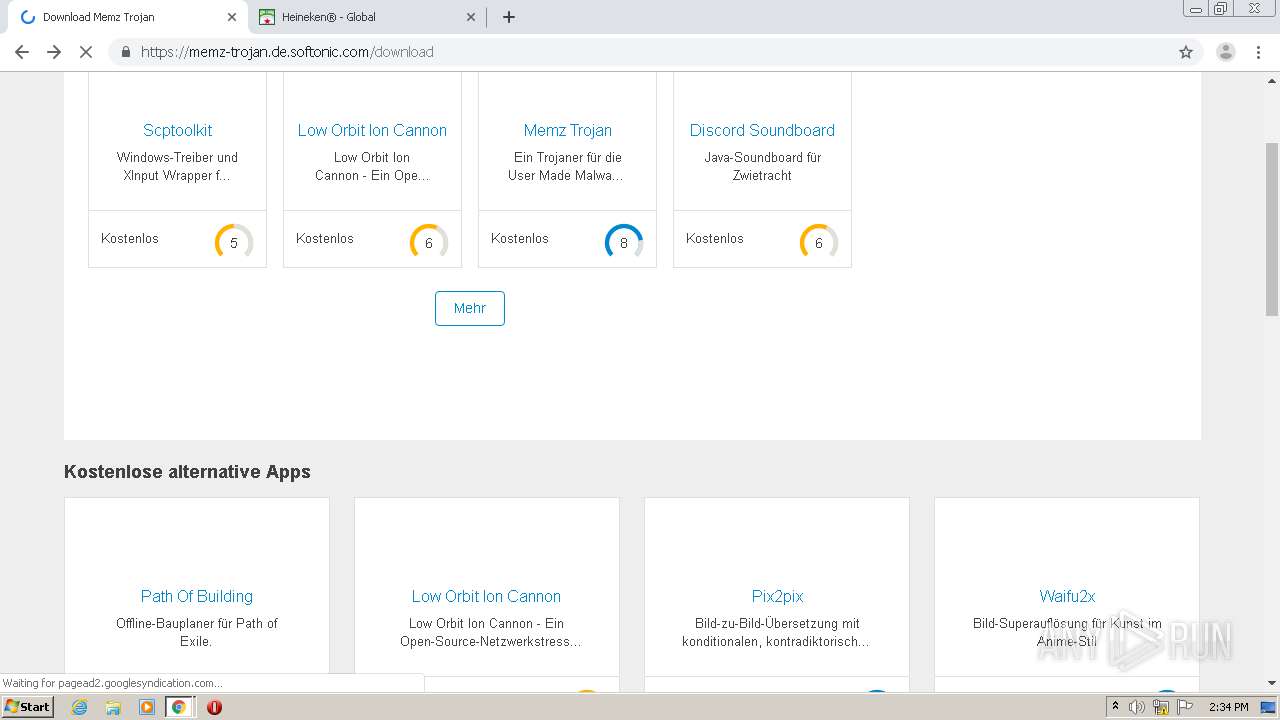Viewport: 1280px width, 720px height.
Task: Click the Offline-Bauplaner für Path of Exile text
Action: pyautogui.click(x=197, y=632)
